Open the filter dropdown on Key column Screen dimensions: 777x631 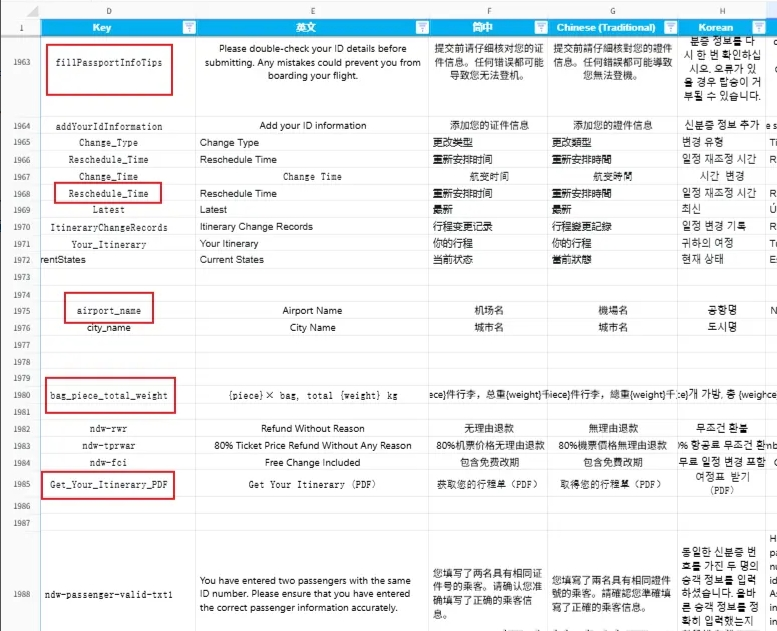(x=188, y=27)
